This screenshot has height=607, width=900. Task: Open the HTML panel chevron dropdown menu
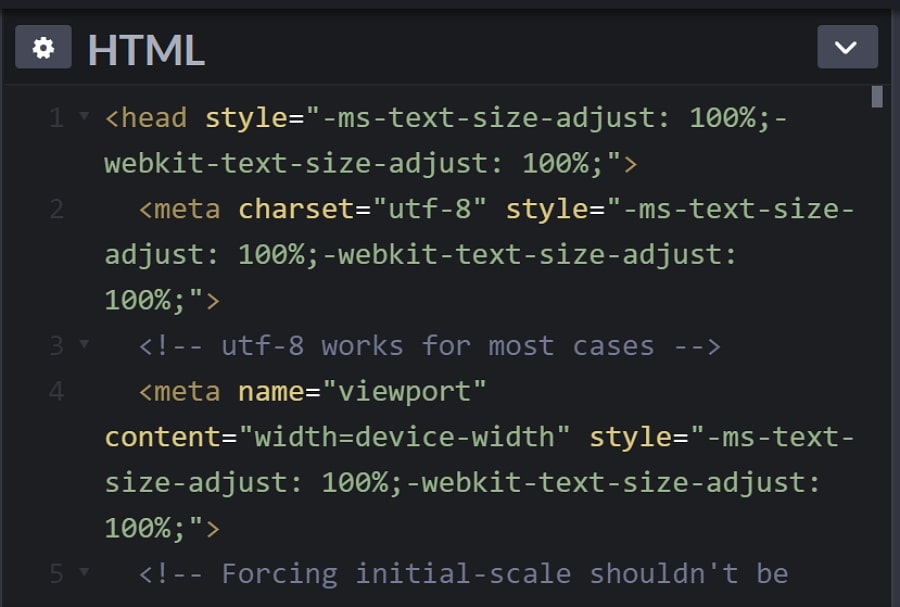pyautogui.click(x=846, y=47)
